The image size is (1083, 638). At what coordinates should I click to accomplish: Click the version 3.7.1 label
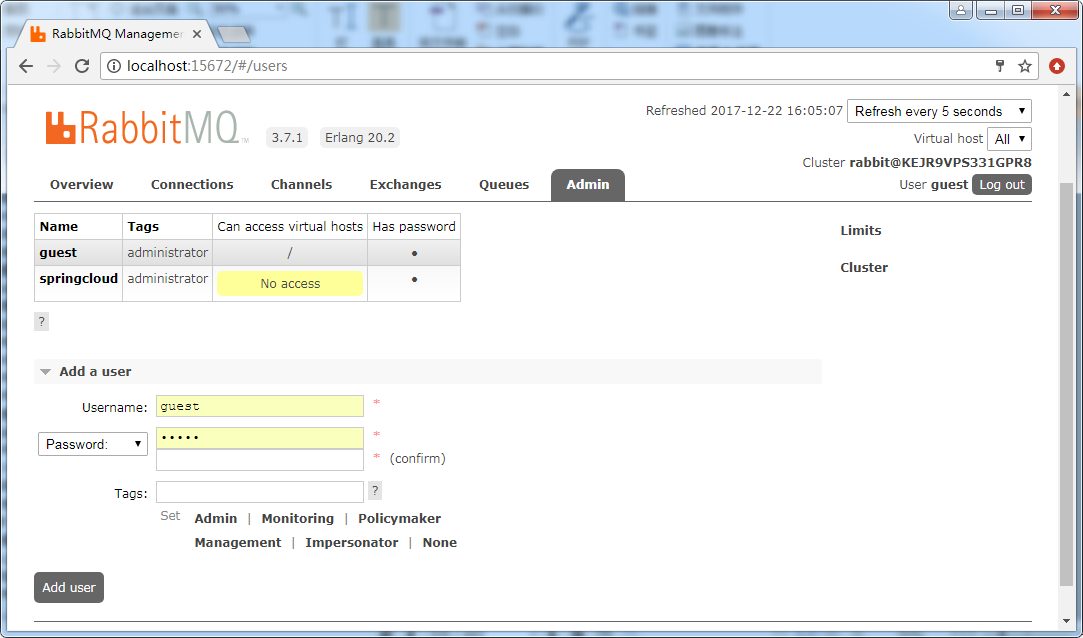(287, 137)
